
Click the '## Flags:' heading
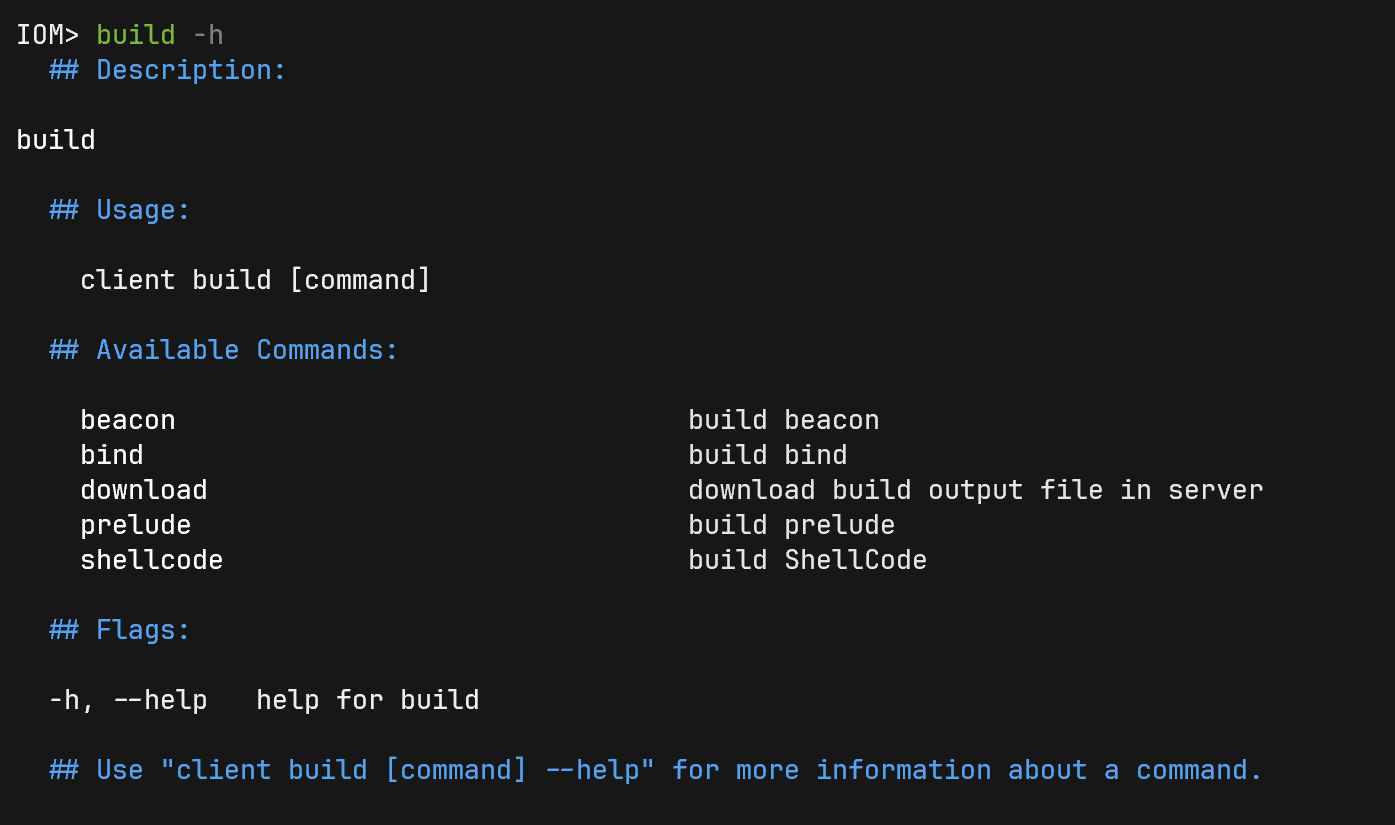pyautogui.click(x=120, y=630)
